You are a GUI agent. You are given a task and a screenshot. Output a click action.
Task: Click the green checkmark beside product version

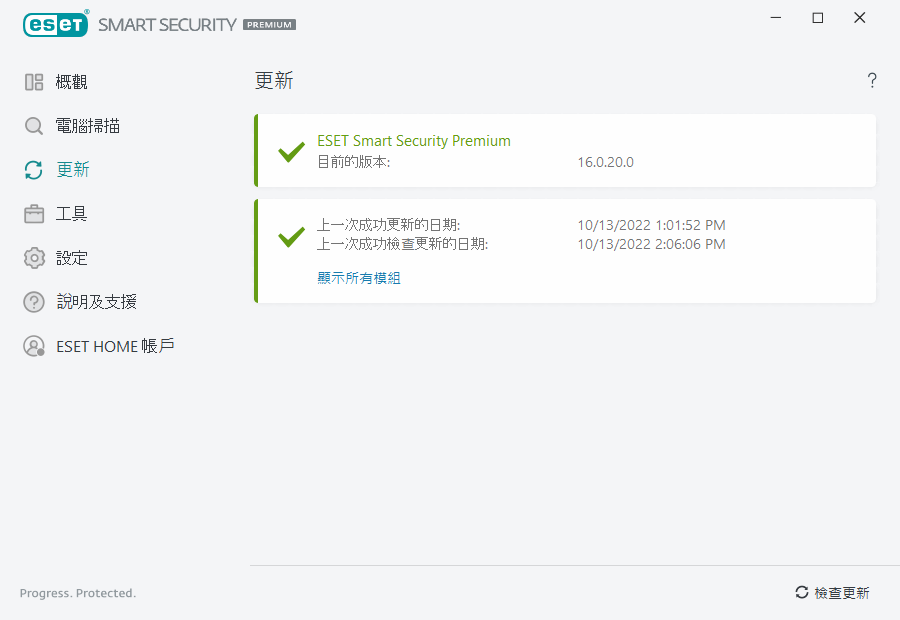[291, 152]
